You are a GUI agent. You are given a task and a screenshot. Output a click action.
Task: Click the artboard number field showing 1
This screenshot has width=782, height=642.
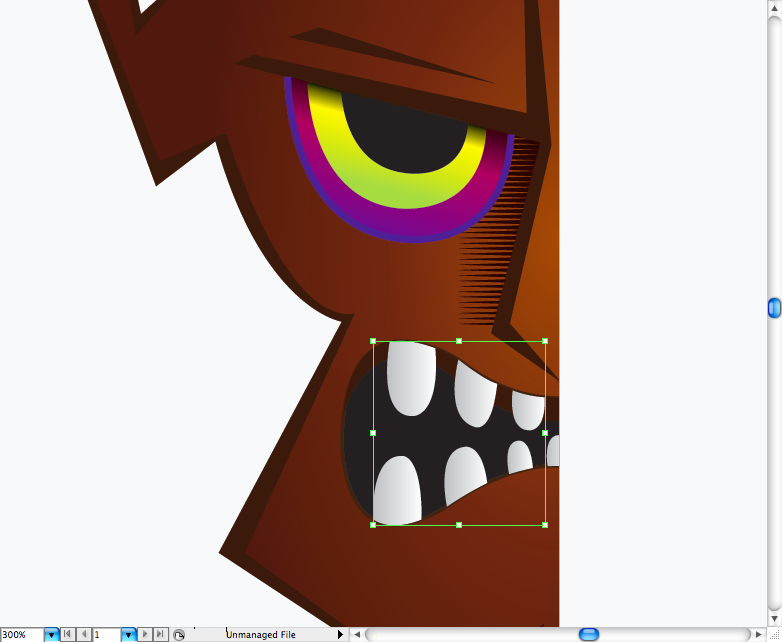click(106, 635)
